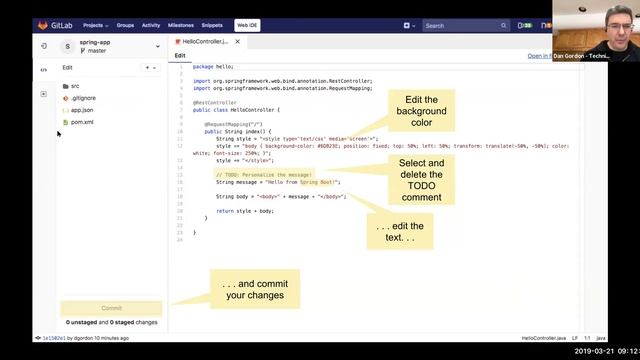The height and width of the screenshot is (360, 640).
Task: Open the Projects dropdown menu
Action: point(96,25)
